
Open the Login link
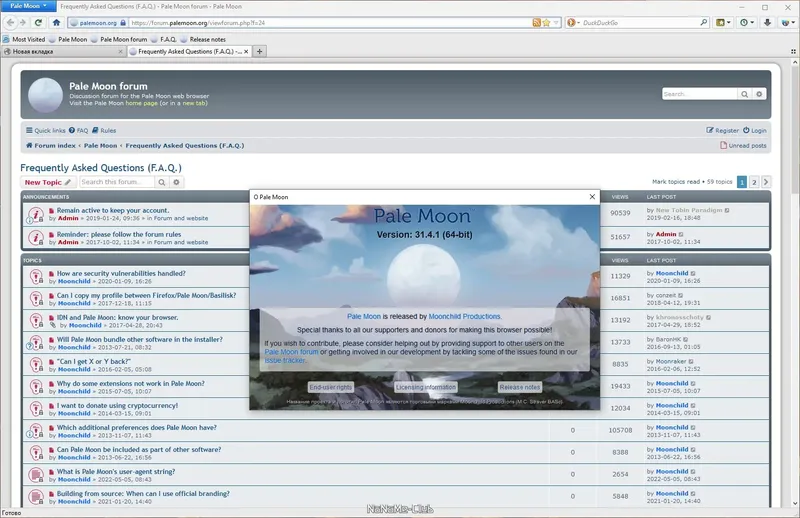pyautogui.click(x=755, y=131)
